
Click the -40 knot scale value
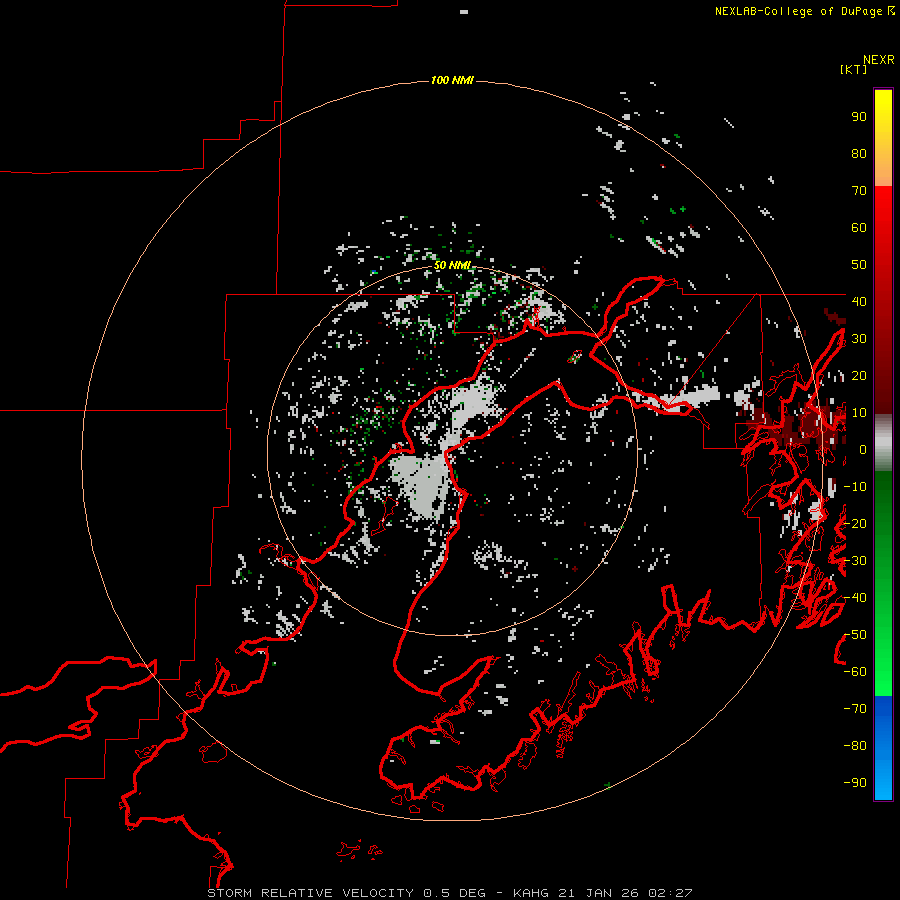click(x=855, y=598)
